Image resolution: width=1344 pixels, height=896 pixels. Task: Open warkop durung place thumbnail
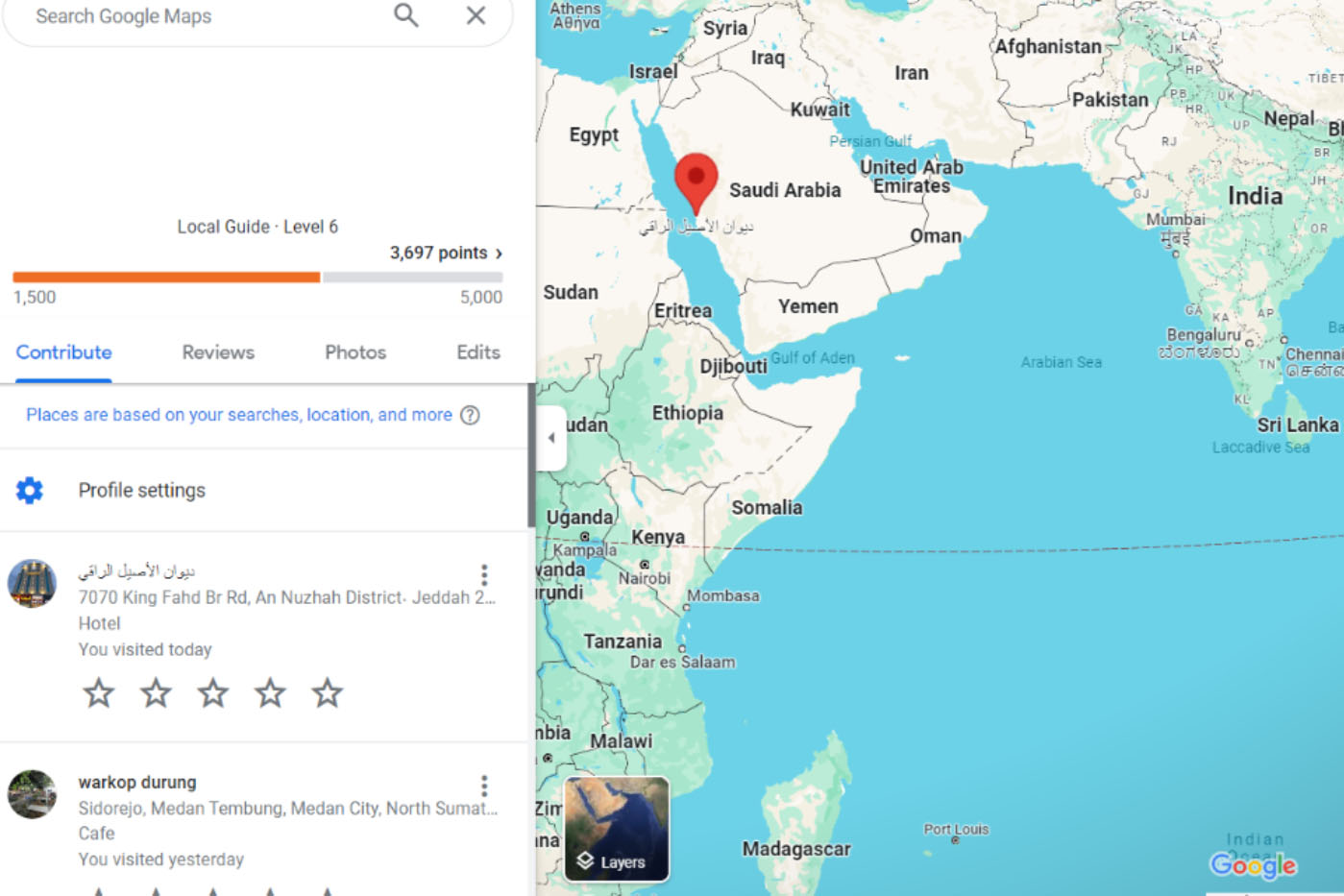32,794
